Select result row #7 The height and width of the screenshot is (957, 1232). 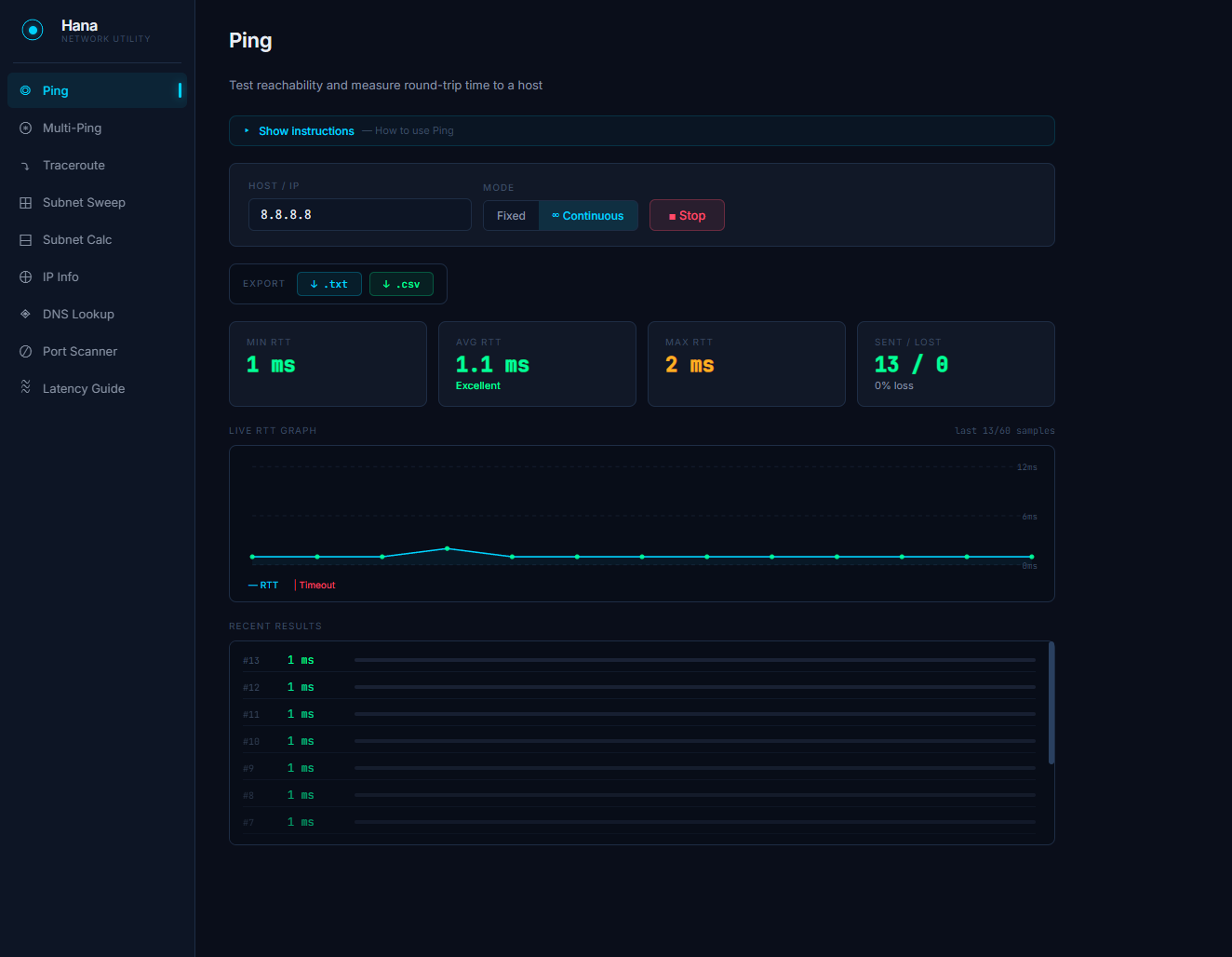(x=639, y=822)
